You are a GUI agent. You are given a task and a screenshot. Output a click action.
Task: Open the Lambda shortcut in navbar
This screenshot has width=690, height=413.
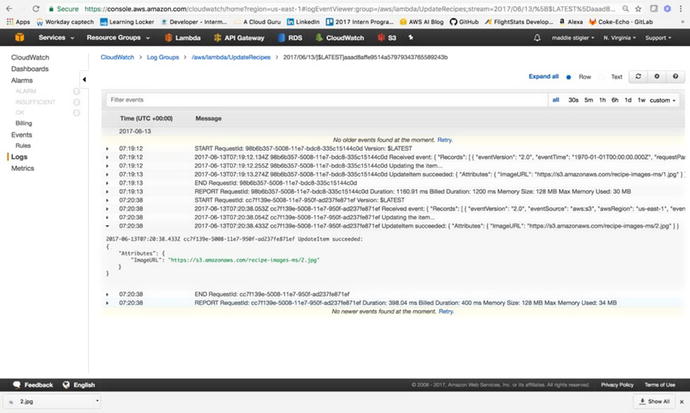183,38
